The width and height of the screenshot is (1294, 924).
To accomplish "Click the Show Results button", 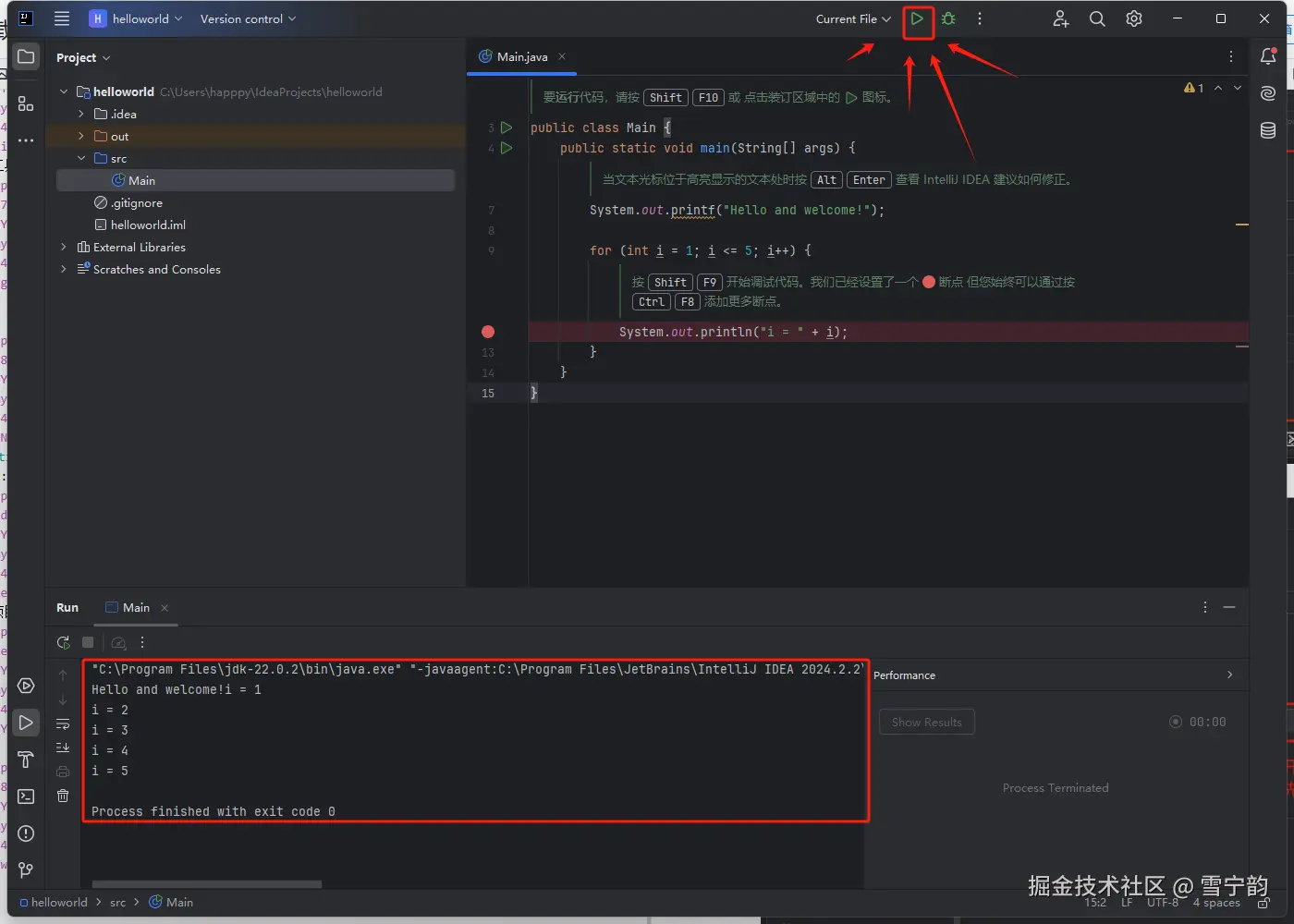I will click(x=926, y=722).
